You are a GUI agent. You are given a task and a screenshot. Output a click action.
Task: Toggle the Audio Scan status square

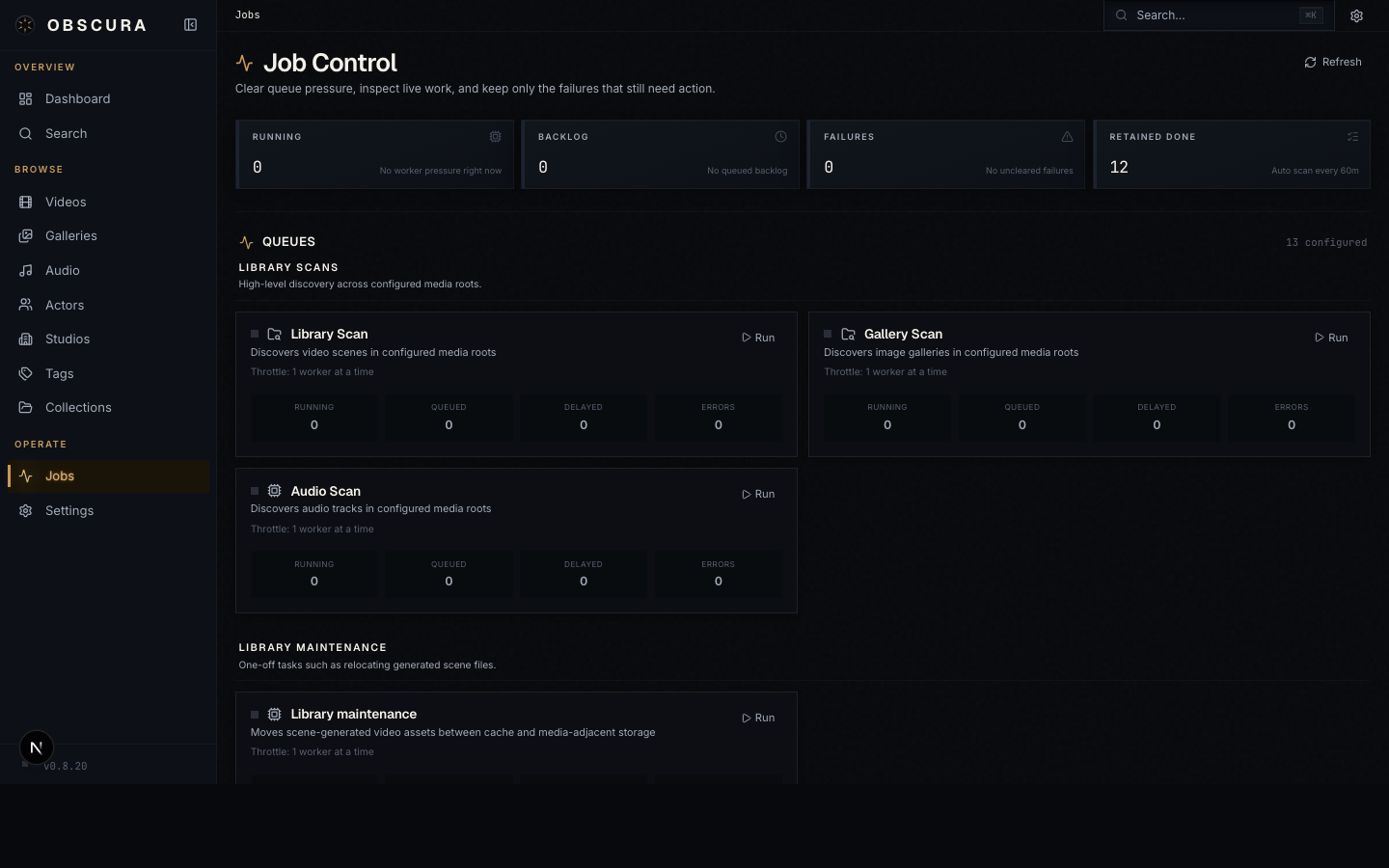255,491
